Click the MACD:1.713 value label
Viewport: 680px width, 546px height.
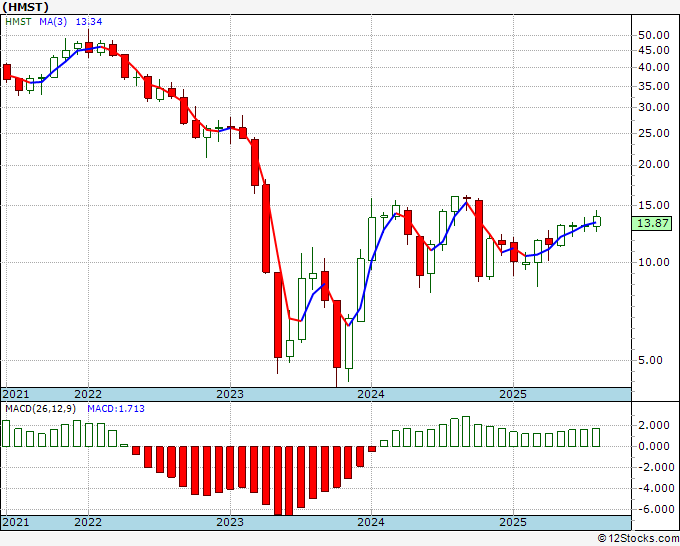pos(116,409)
